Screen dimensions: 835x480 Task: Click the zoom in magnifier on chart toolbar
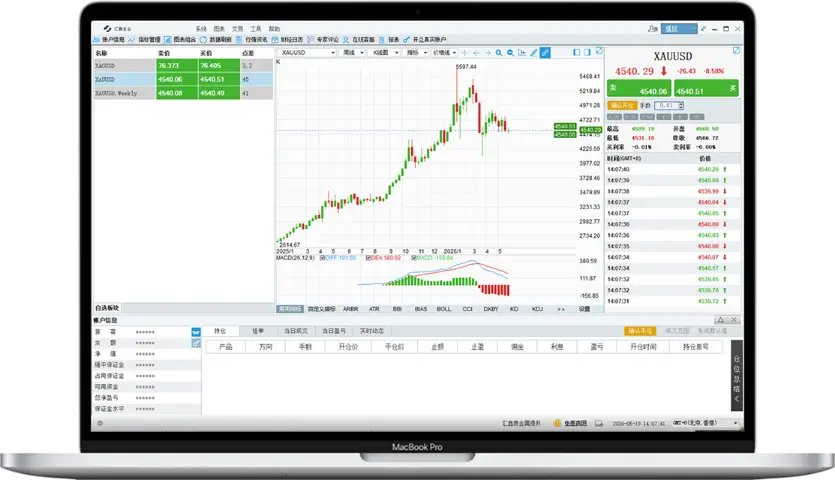pos(499,53)
